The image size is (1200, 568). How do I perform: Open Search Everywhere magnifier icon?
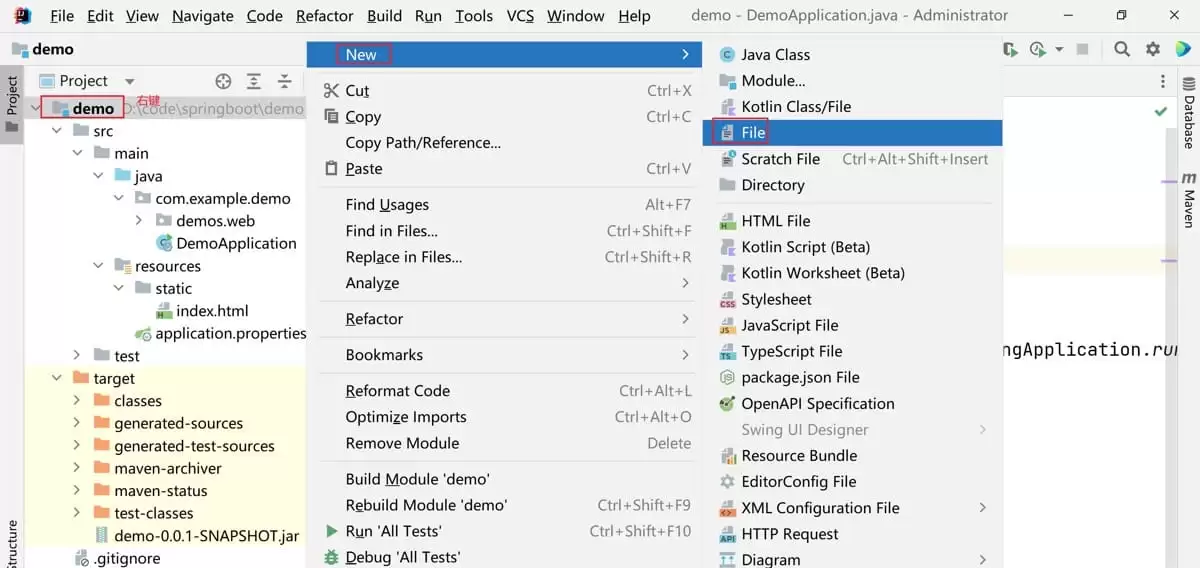point(1122,49)
